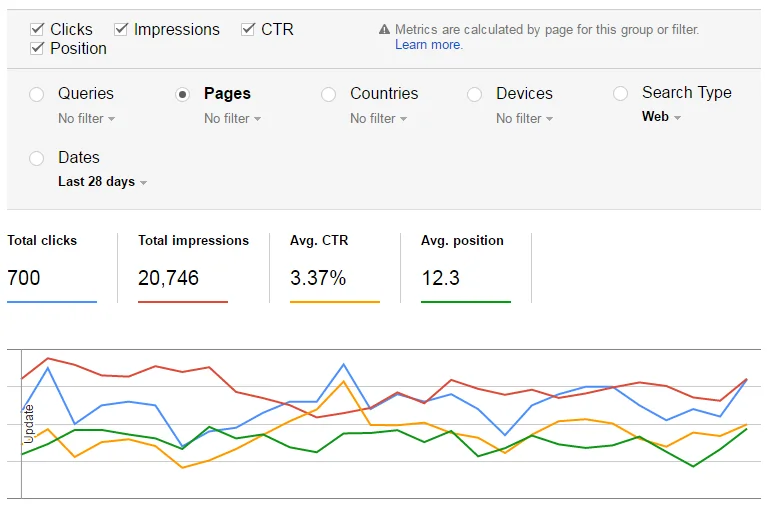Image resolution: width=767 pixels, height=505 pixels.
Task: Click the blue line under Total clicks
Action: point(52,302)
